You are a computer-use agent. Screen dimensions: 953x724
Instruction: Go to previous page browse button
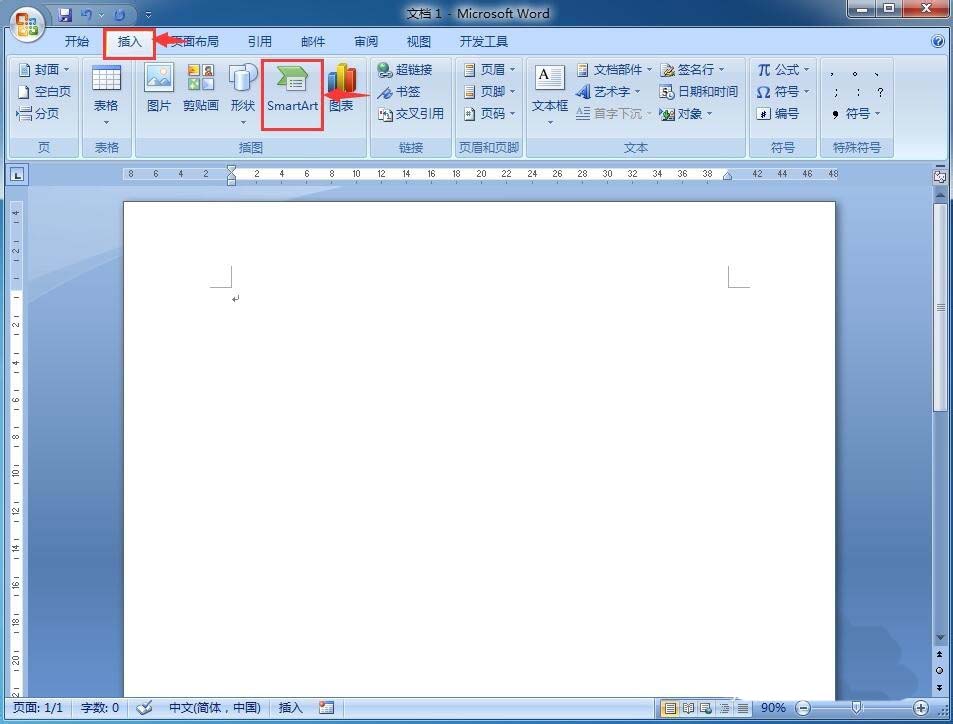coord(940,654)
